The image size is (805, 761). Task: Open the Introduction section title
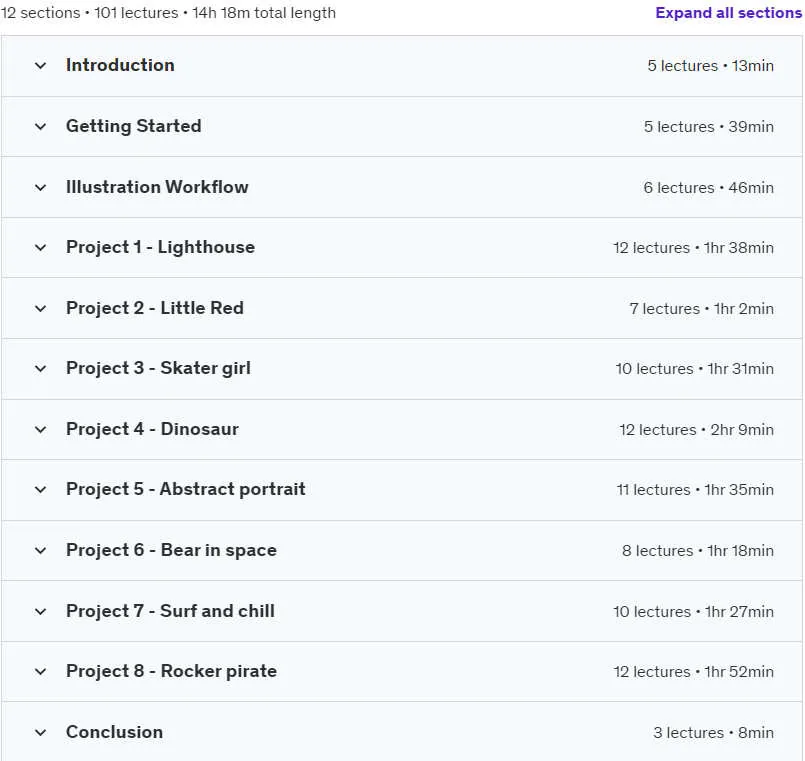coord(120,65)
